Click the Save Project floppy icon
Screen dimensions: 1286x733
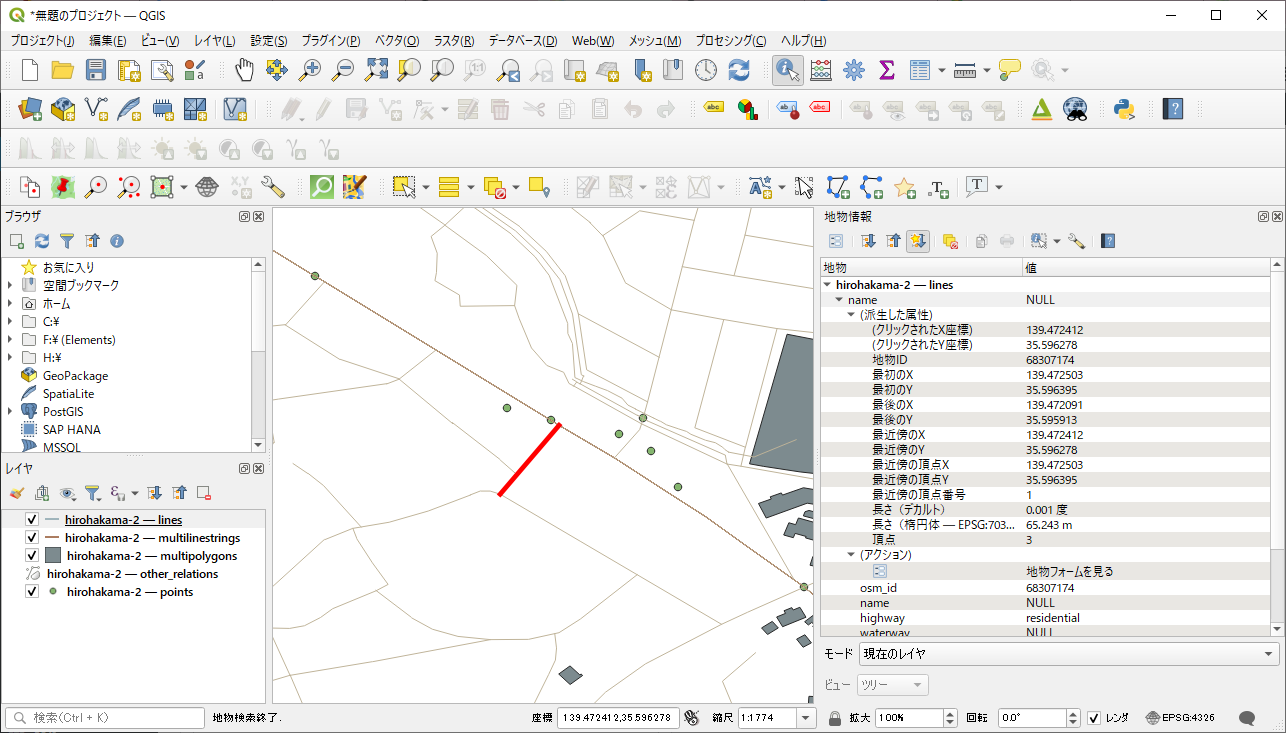[96, 70]
